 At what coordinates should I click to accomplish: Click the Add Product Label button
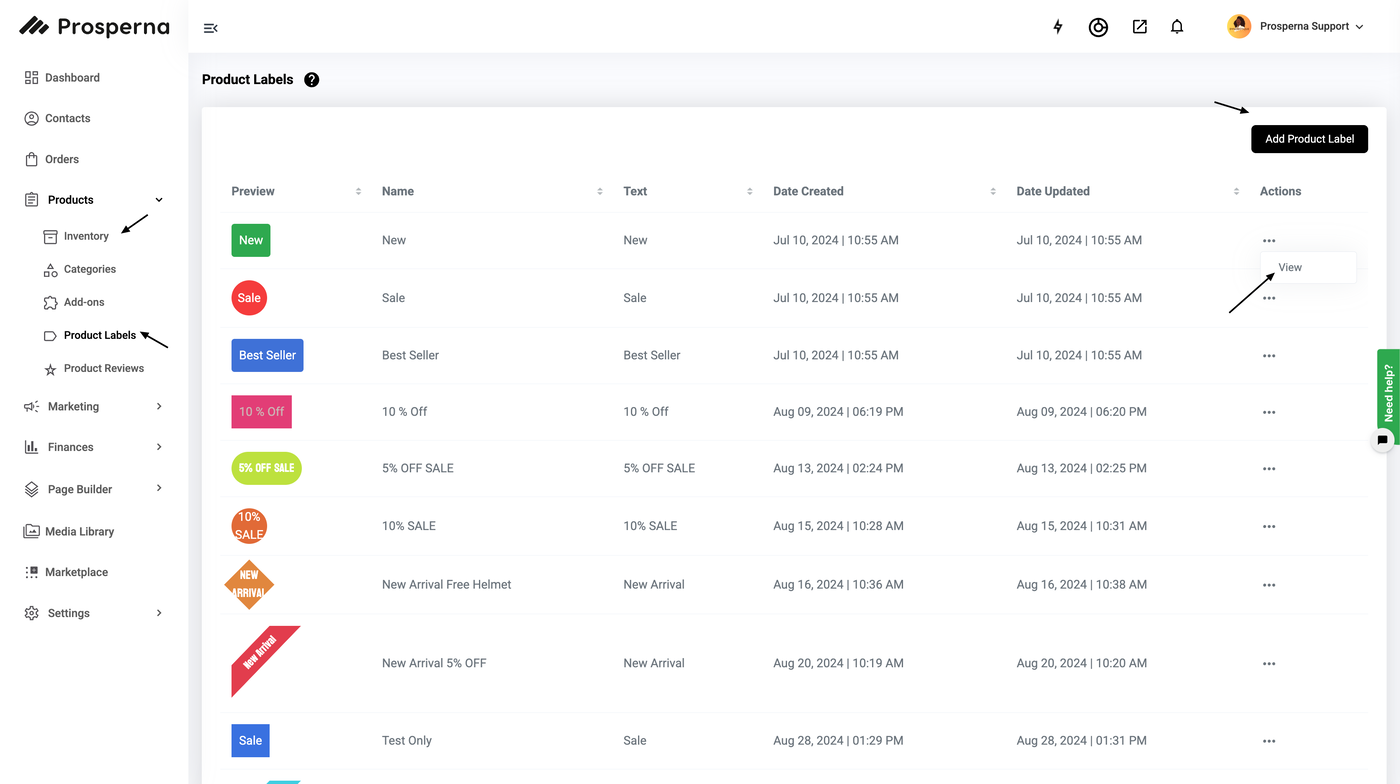click(1309, 139)
